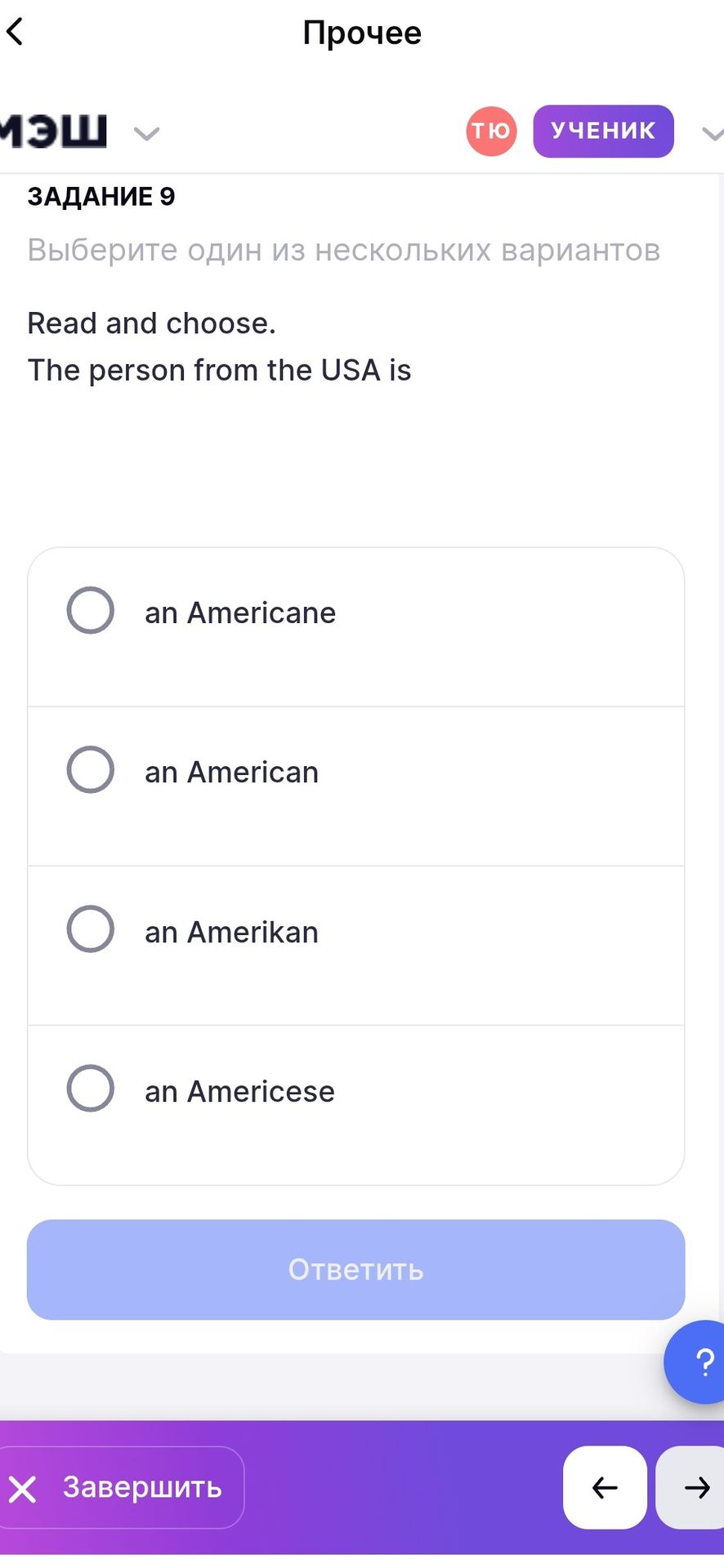The image size is (724, 1568).
Task: Click the X icon in Завершить
Action: (23, 1489)
